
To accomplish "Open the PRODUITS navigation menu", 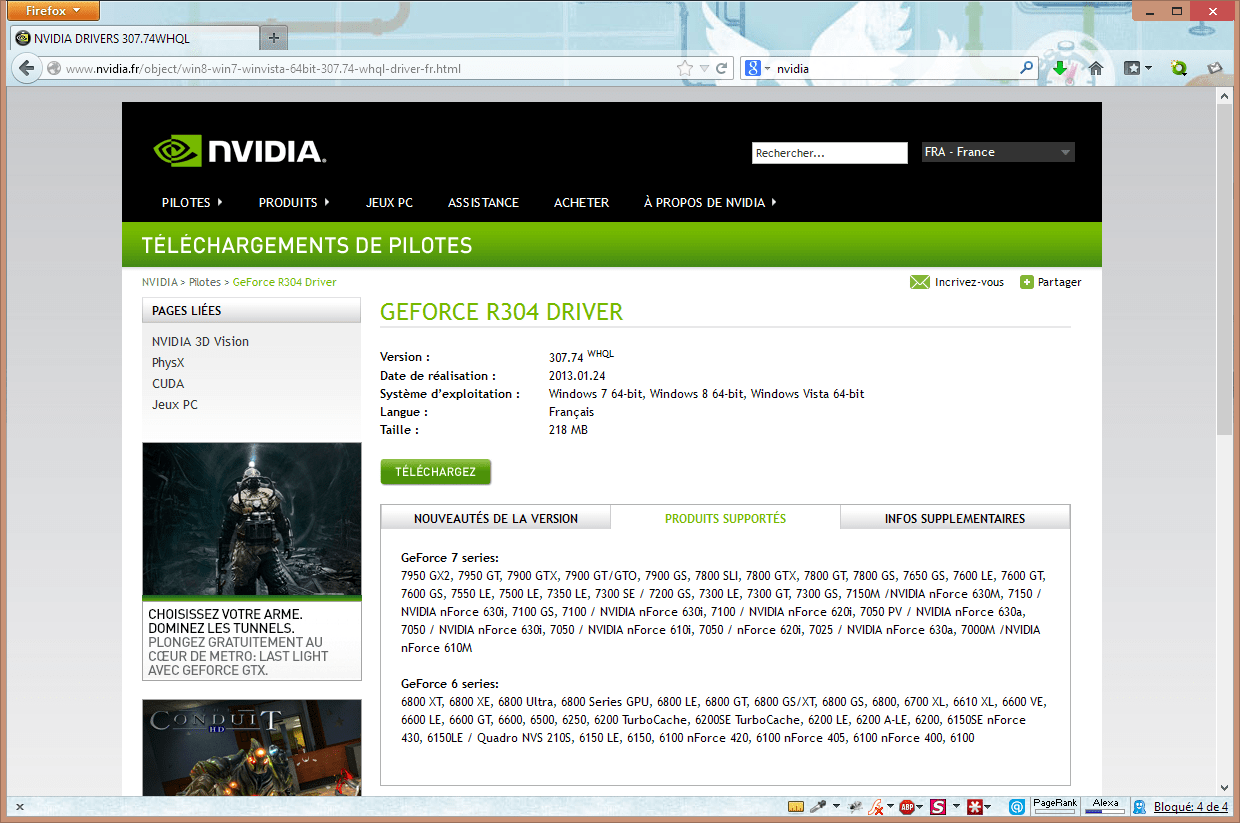I will [x=294, y=202].
